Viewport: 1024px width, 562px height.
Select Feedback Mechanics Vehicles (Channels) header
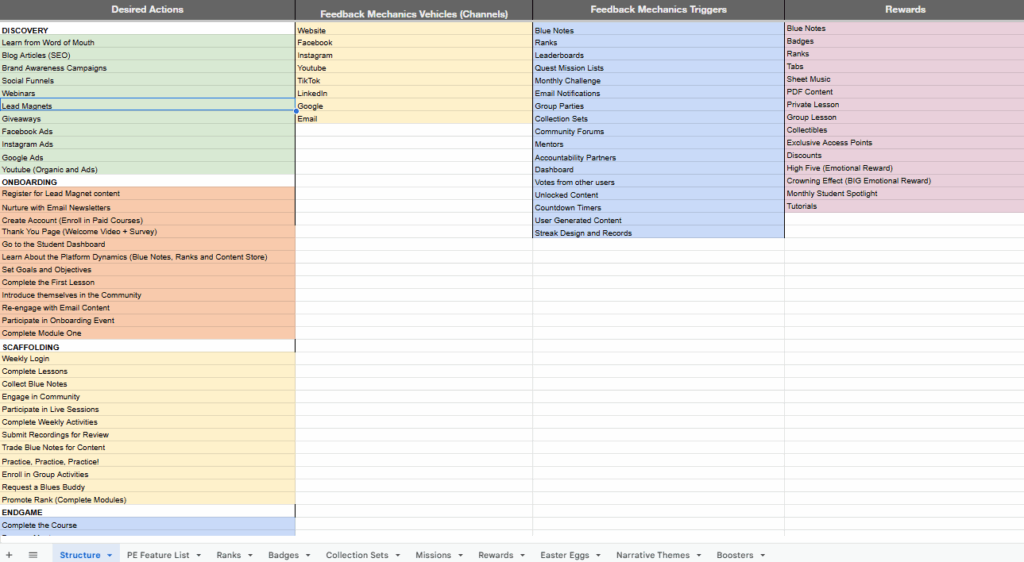pyautogui.click(x=414, y=10)
